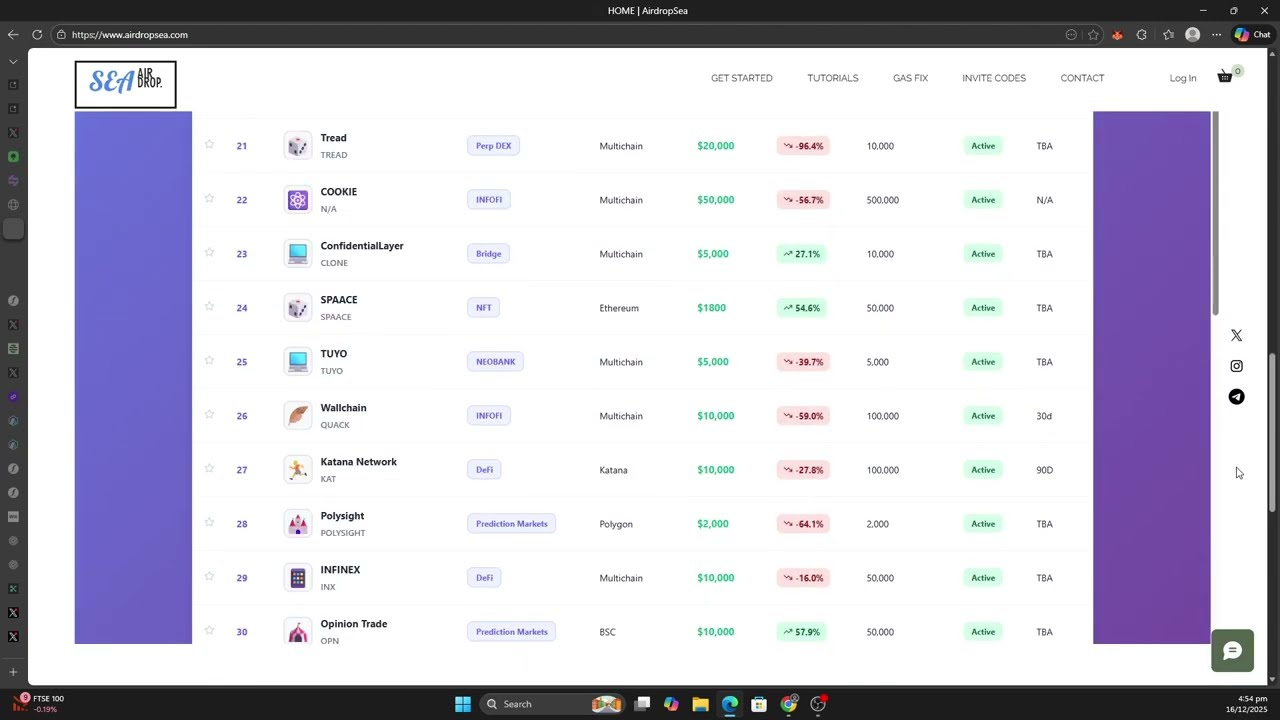This screenshot has height=720, width=1280.
Task: Click the Polysight project icon
Action: pyautogui.click(x=297, y=524)
